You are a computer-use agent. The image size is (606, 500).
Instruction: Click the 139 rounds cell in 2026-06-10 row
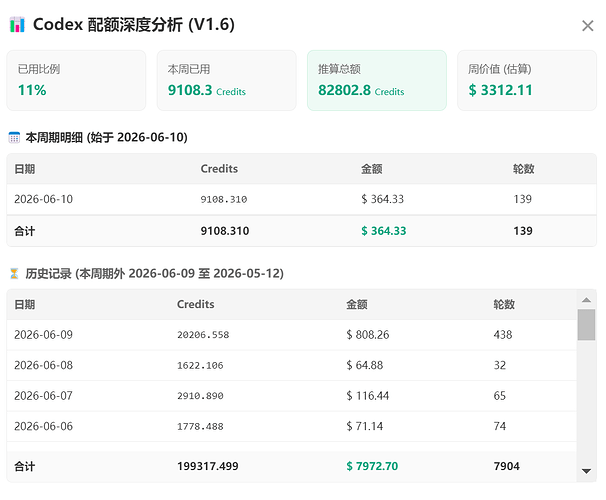coord(523,199)
